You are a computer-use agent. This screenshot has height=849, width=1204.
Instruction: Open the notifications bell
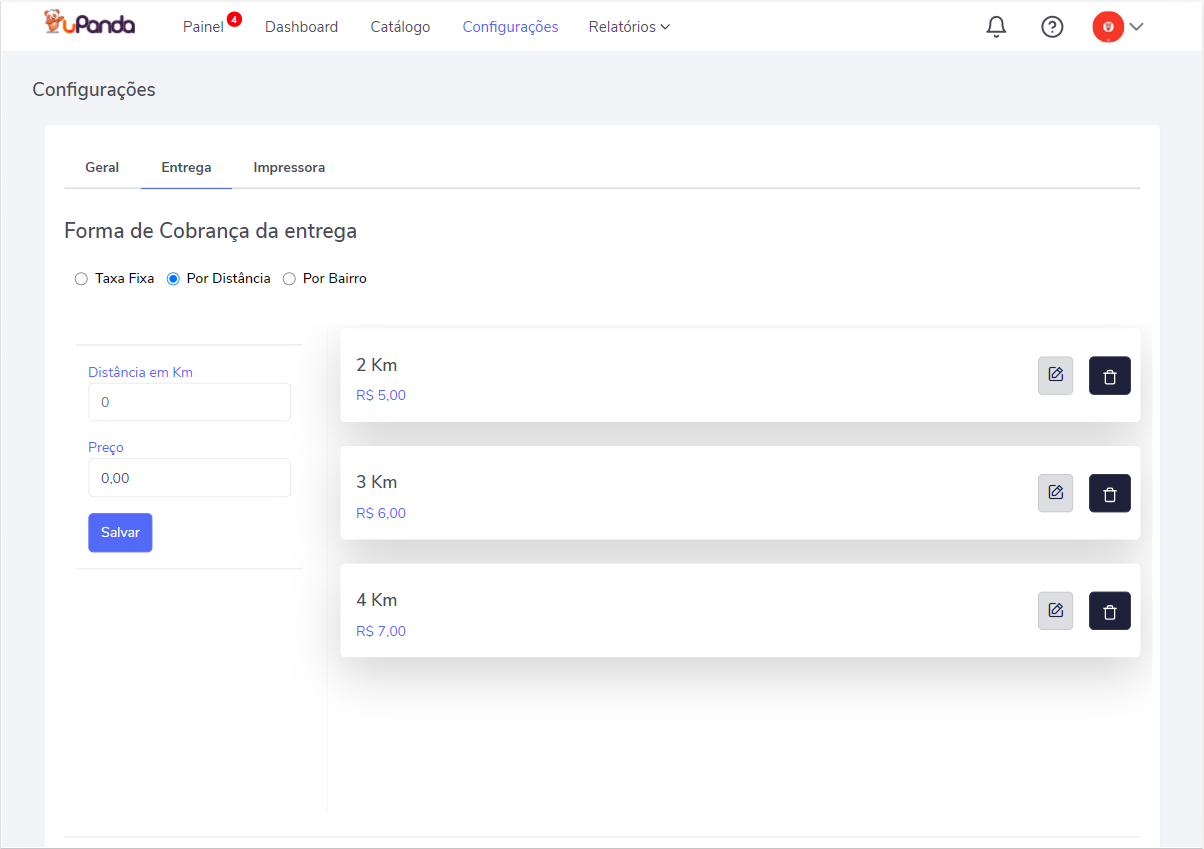(996, 27)
